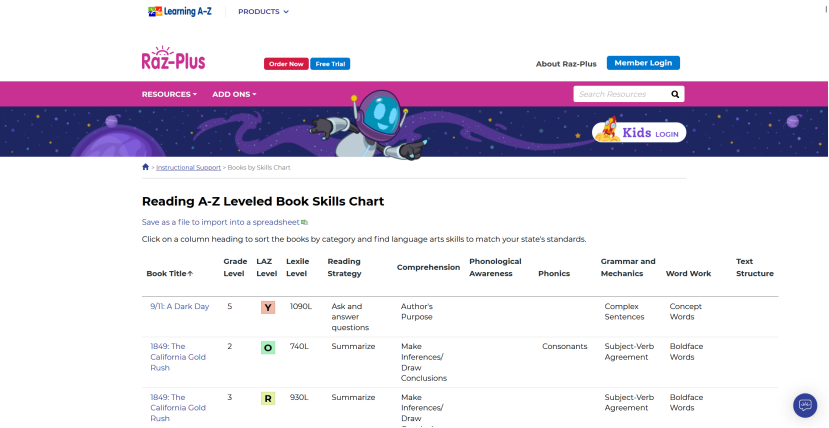Screen dimensions: 829x428
Task: Open grade 2 California Gold Rush book
Action: tap(178, 357)
